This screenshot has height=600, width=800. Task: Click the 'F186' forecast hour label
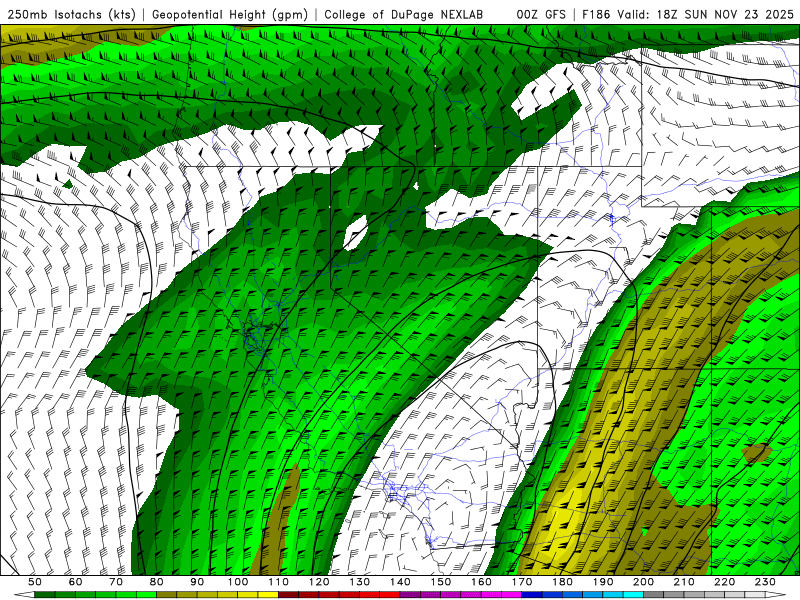click(x=596, y=15)
